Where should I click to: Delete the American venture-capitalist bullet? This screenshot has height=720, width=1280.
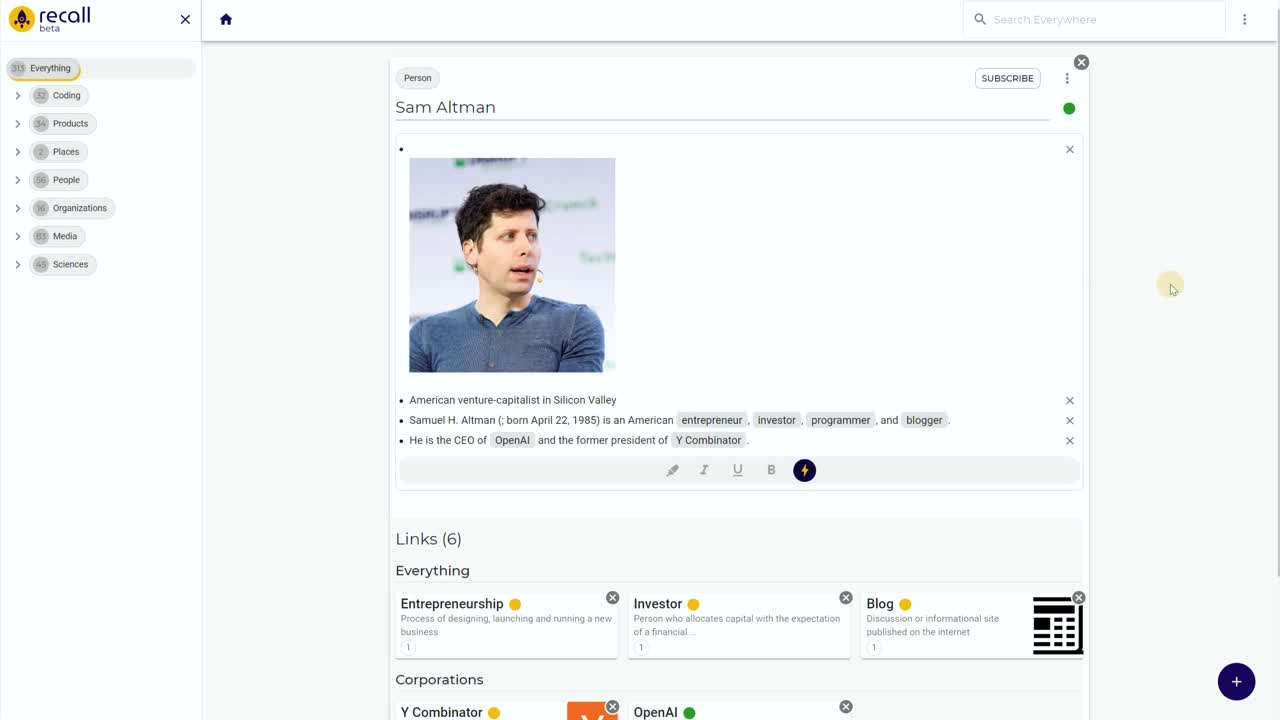(1070, 400)
